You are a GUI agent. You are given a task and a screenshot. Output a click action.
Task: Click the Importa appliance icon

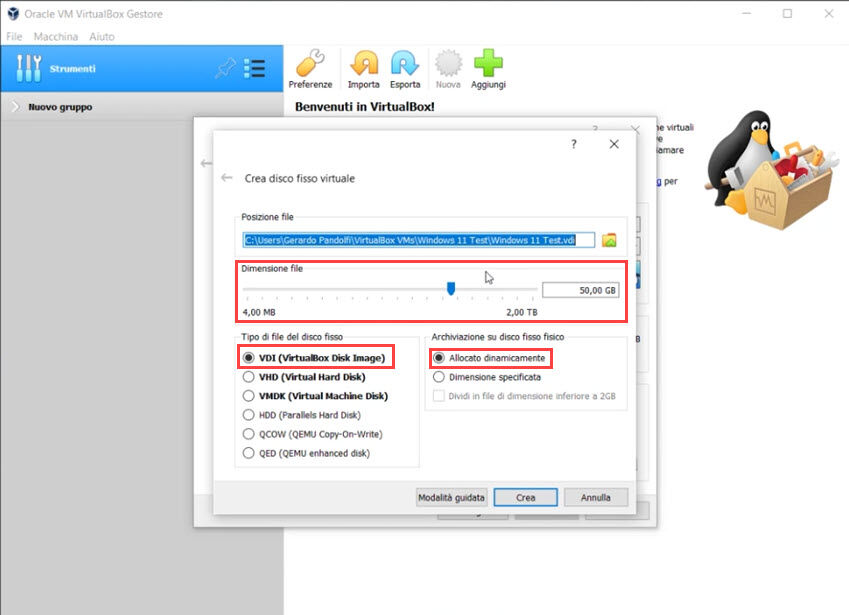click(363, 64)
